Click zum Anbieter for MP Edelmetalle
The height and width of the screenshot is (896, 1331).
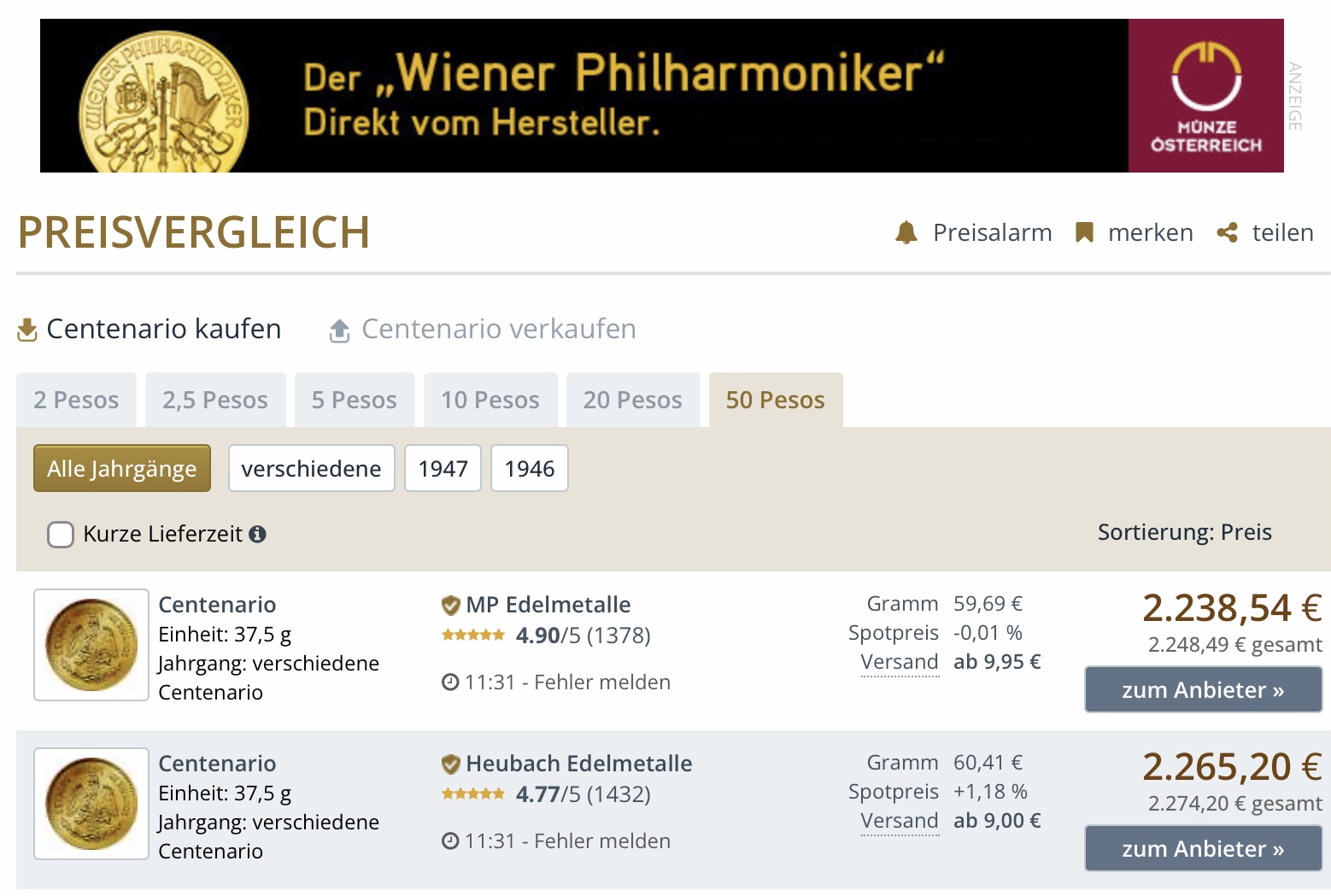[x=1203, y=690]
